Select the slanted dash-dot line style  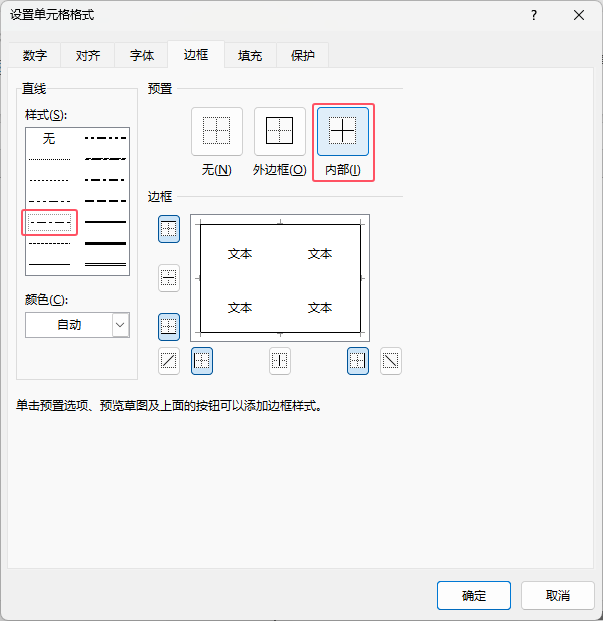click(x=105, y=159)
